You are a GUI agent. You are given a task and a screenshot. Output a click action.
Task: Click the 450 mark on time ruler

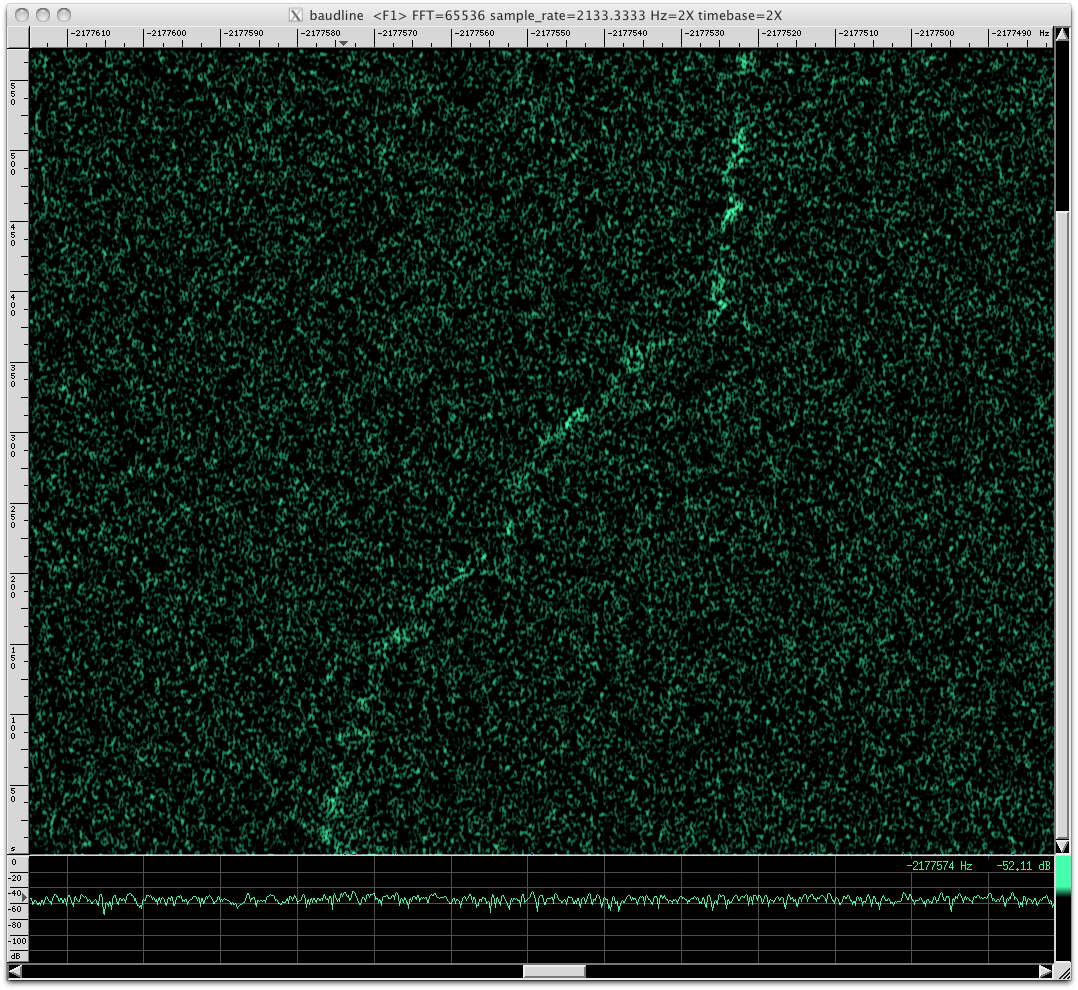coord(13,234)
